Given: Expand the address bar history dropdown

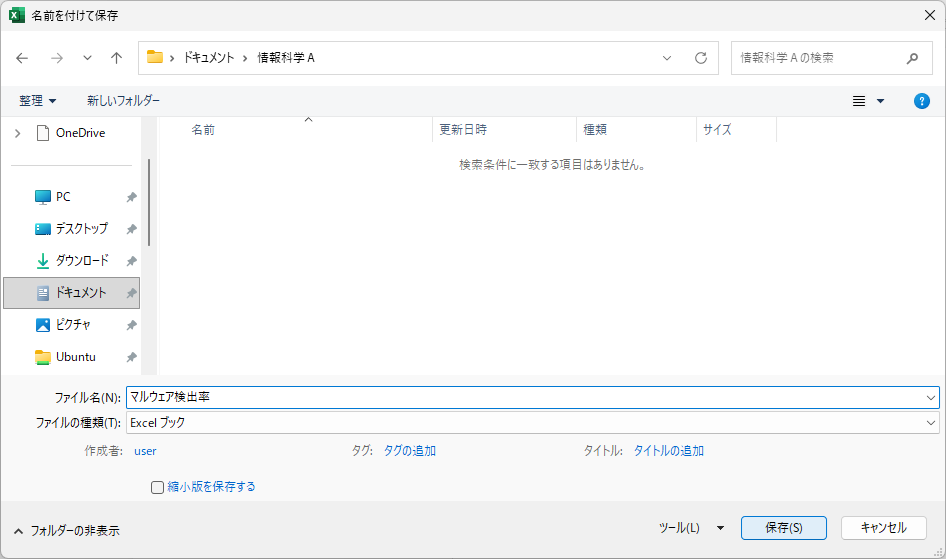Looking at the screenshot, I should (x=667, y=58).
